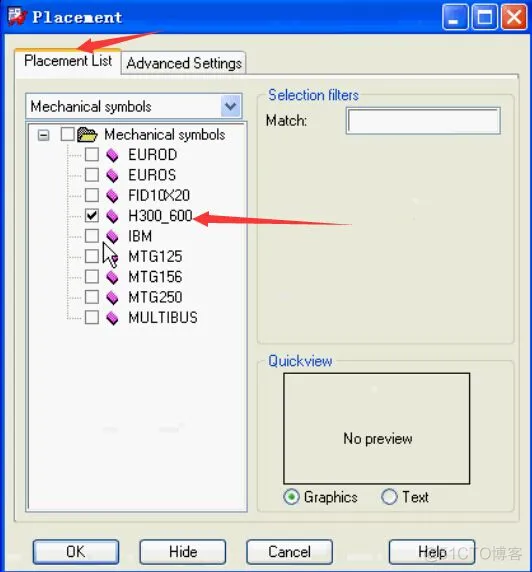Select the EUROS tree entry

152,175
